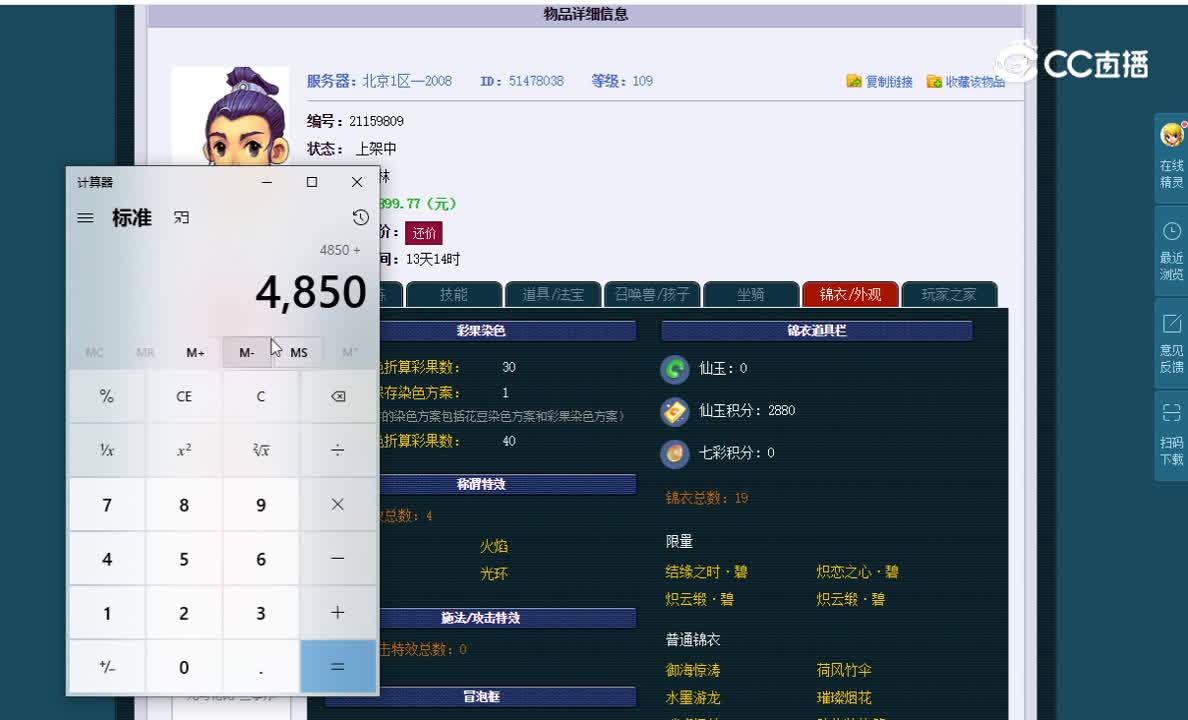1188x720 pixels.
Task: Switch to the 玩家之家 tab
Action: coord(949,294)
